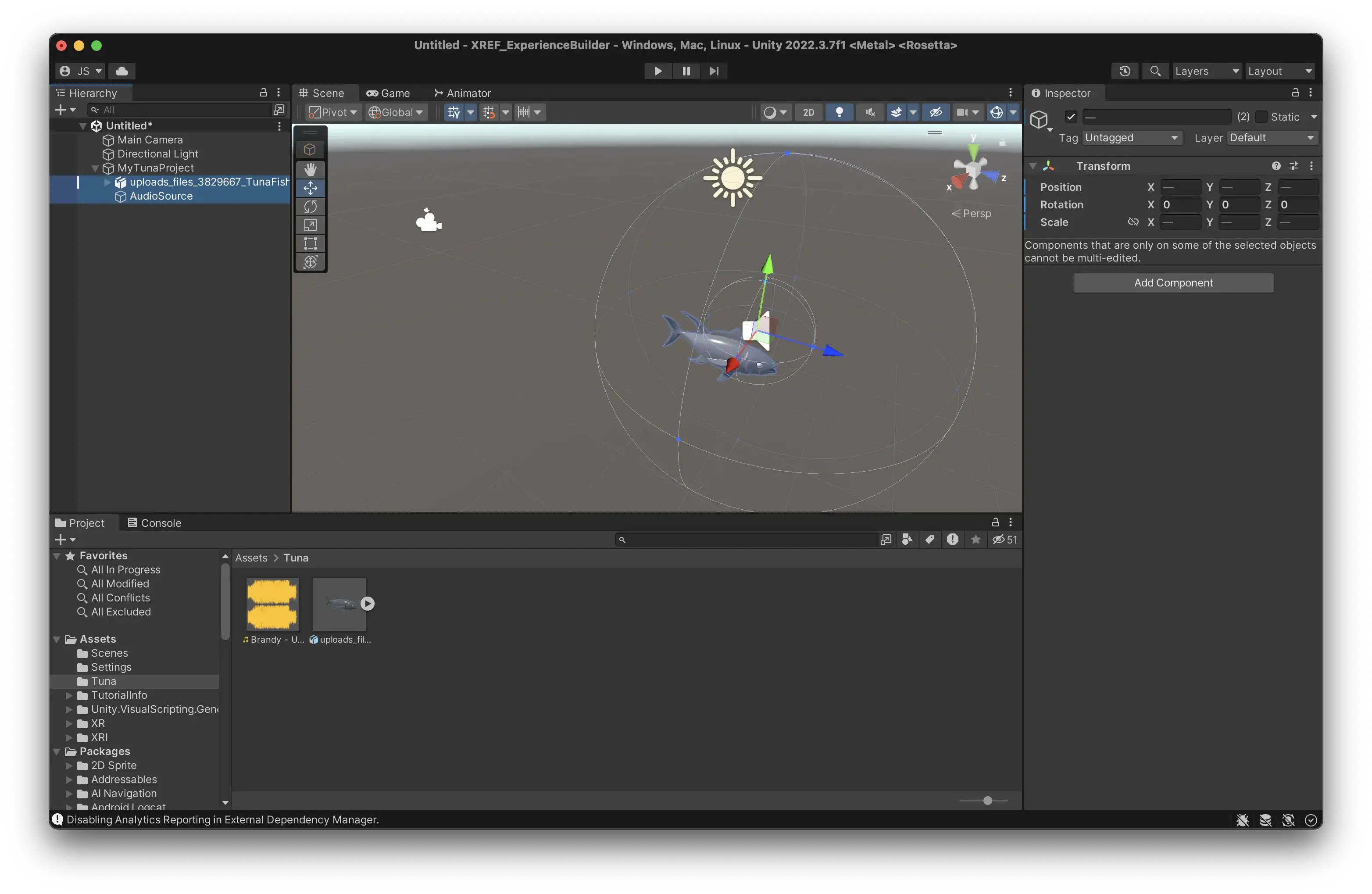Select the Brandy audio clip thumbnail
This screenshot has height=894, width=1372.
(273, 604)
